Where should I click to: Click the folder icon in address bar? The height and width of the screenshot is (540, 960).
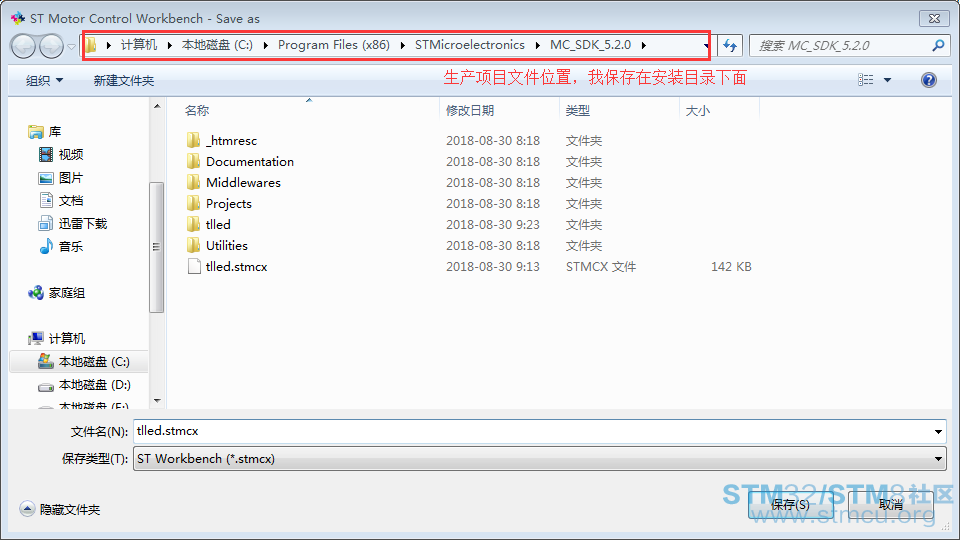pyautogui.click(x=91, y=45)
